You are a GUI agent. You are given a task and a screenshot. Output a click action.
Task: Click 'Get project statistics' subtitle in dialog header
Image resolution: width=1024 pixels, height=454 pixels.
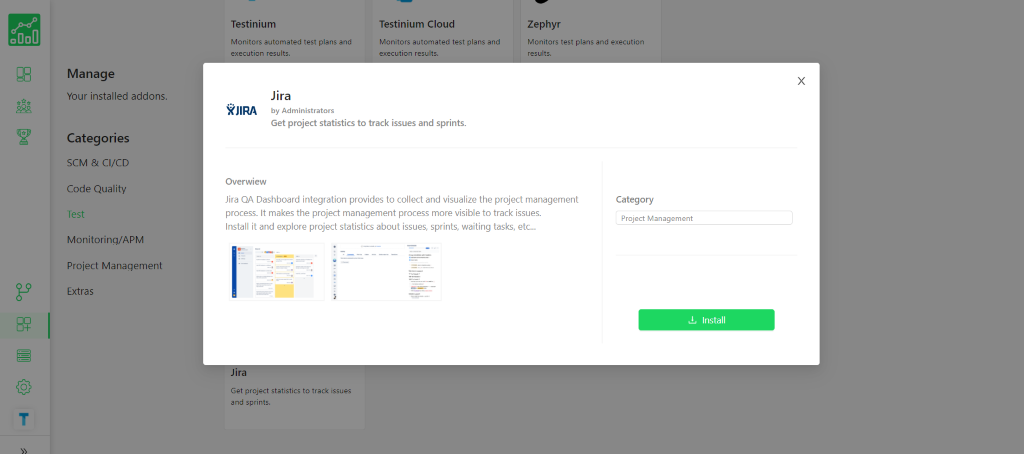click(368, 123)
